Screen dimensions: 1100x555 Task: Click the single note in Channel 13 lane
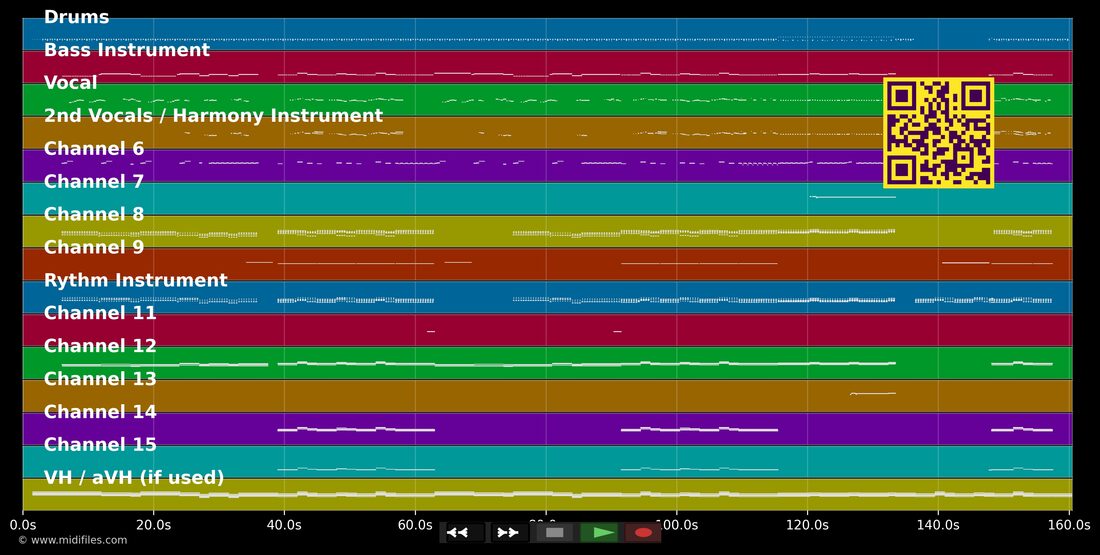tap(873, 394)
